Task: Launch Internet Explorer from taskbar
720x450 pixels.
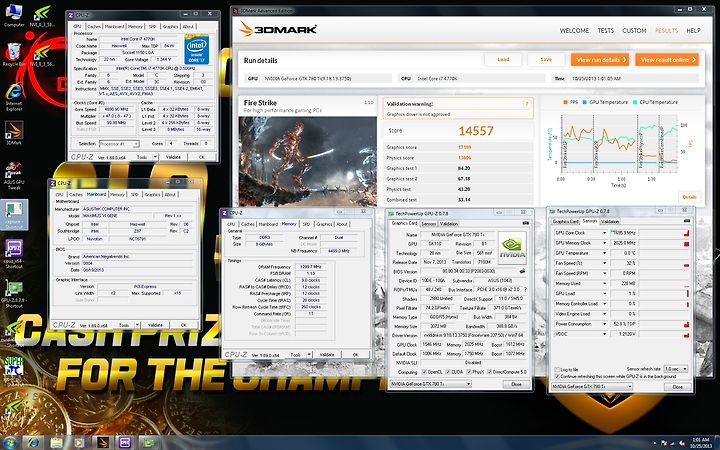Action: (x=33, y=443)
